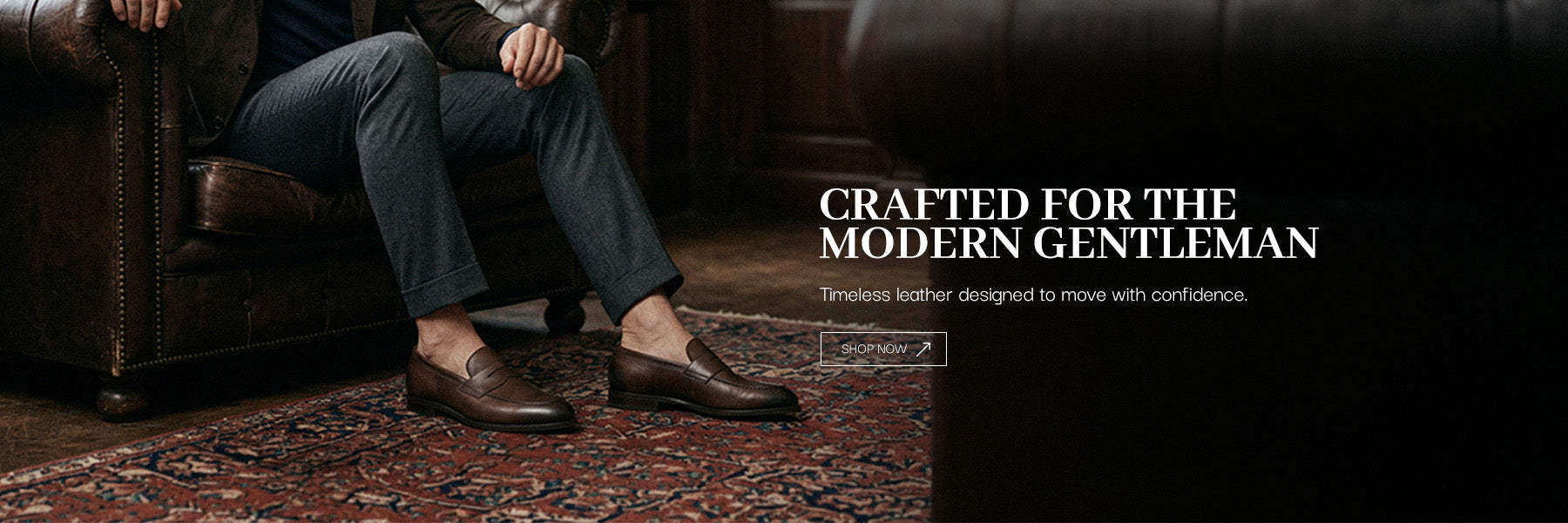Click the word 'confidence' in the subtitle

(1197, 295)
